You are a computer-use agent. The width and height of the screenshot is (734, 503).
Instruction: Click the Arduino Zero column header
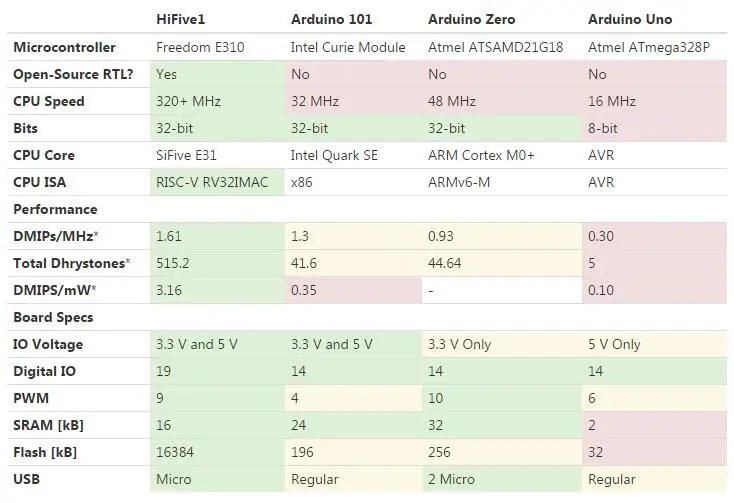[471, 19]
